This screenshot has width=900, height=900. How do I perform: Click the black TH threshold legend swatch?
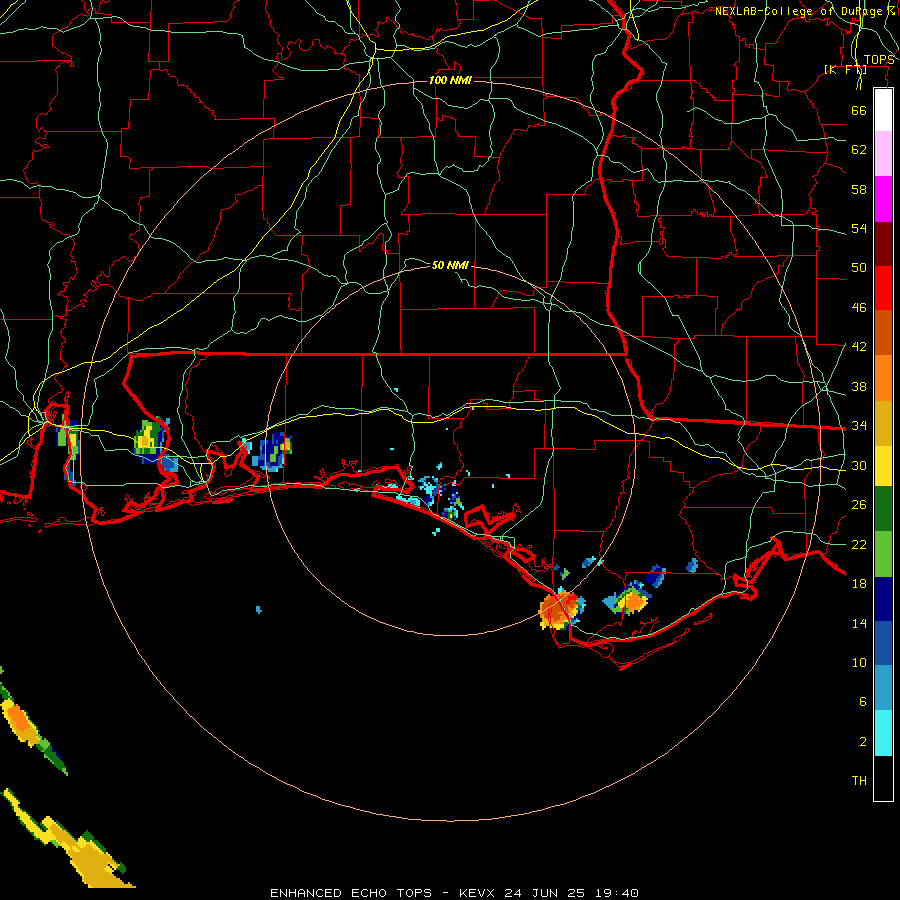883,778
